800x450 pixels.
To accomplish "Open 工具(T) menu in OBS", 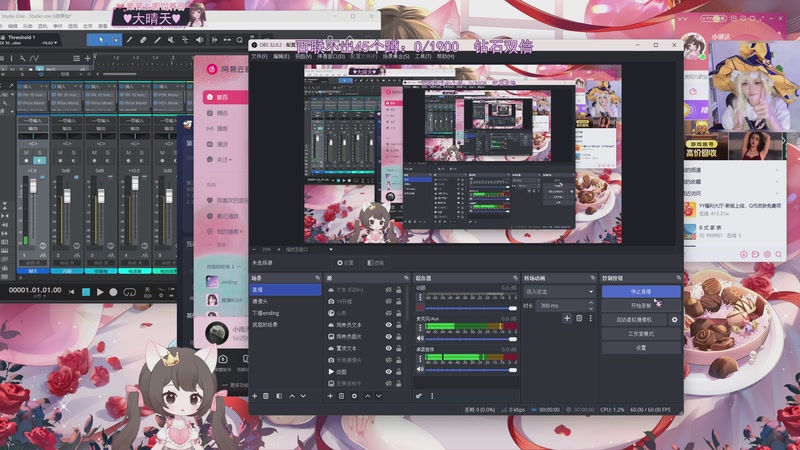I will 423,57.
